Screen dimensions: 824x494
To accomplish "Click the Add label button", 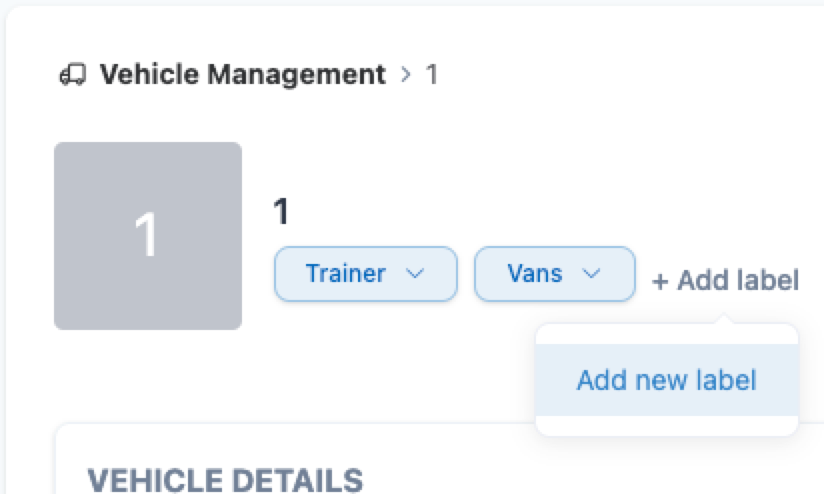I will click(x=726, y=281).
